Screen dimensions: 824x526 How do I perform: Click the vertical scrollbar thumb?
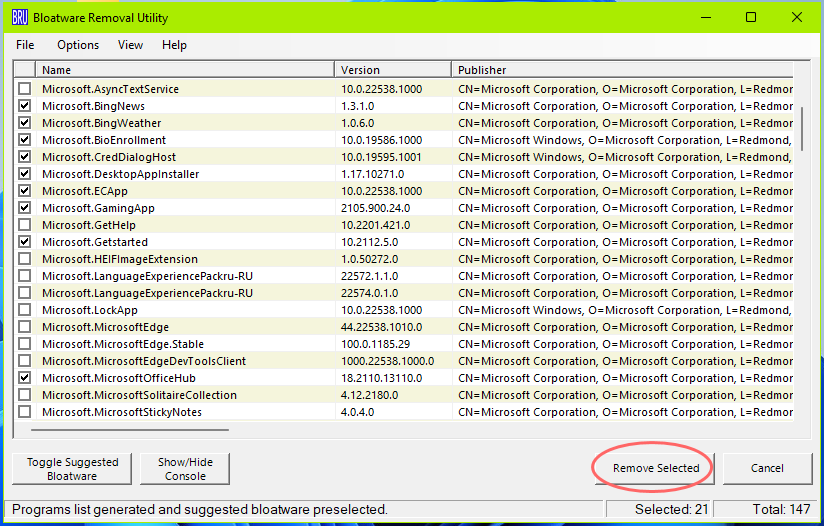[x=801, y=129]
